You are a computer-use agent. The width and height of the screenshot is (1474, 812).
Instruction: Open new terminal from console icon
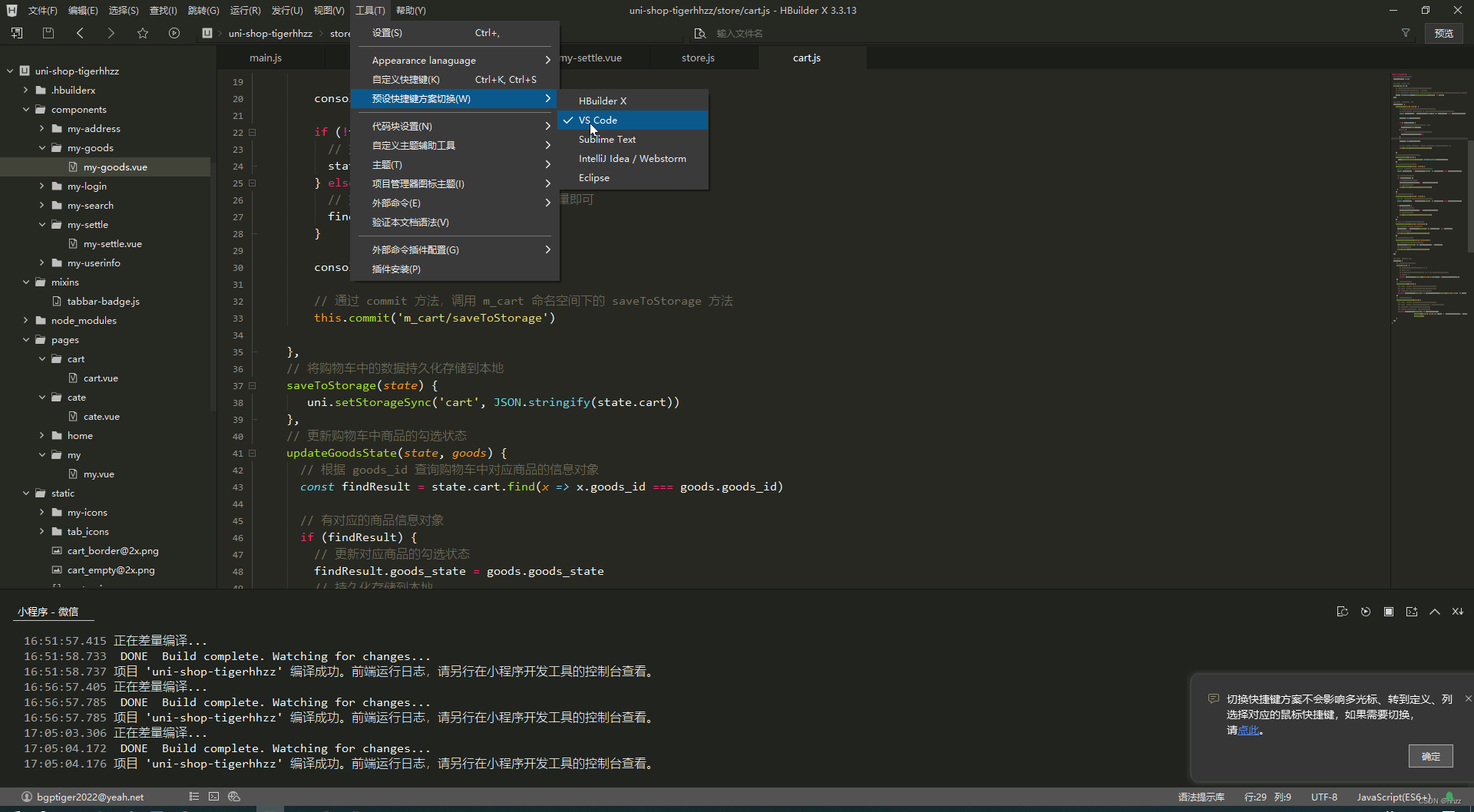(x=1411, y=612)
